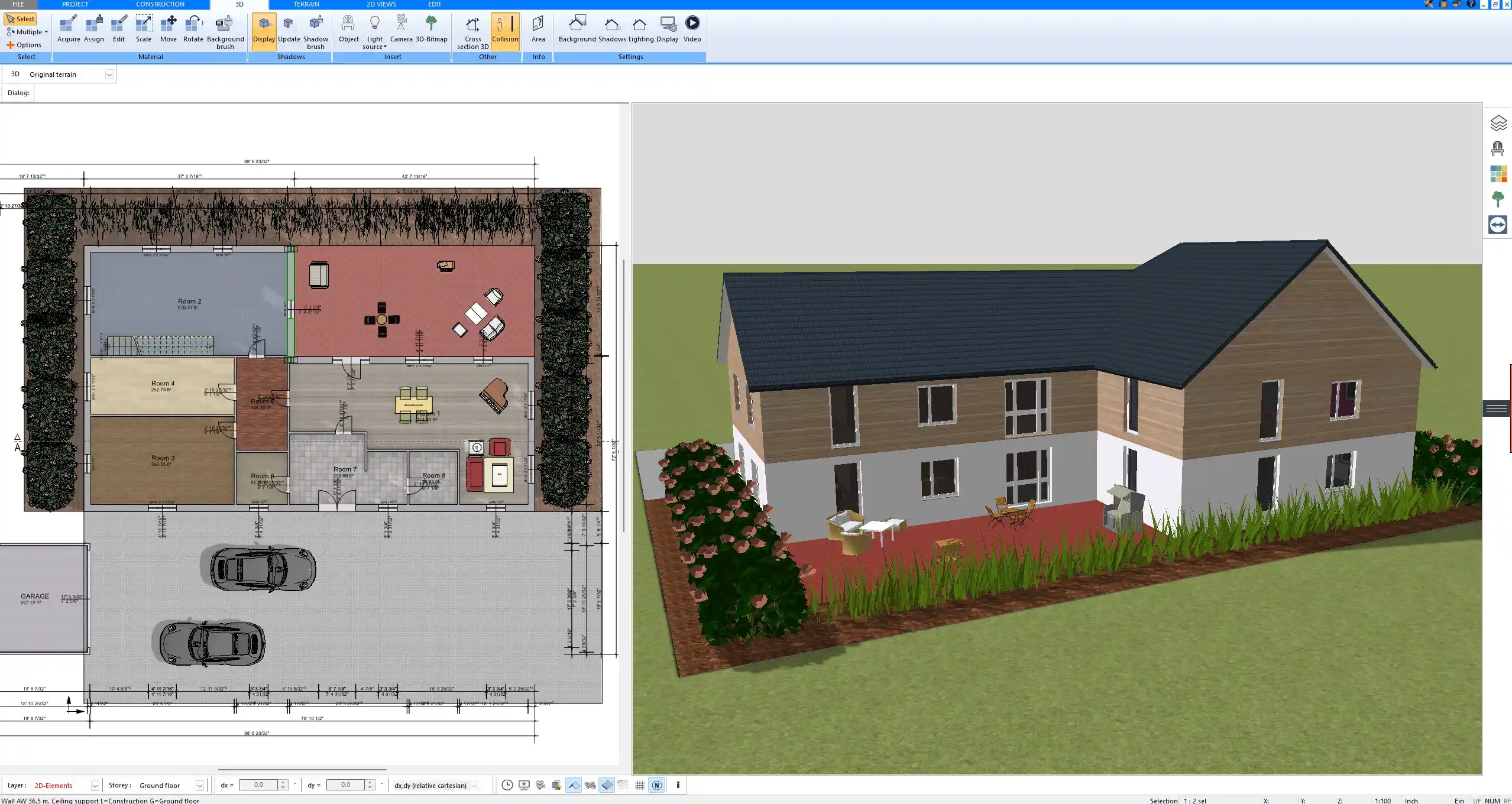Switch to the CONSTRUCTION tab

[160, 4]
